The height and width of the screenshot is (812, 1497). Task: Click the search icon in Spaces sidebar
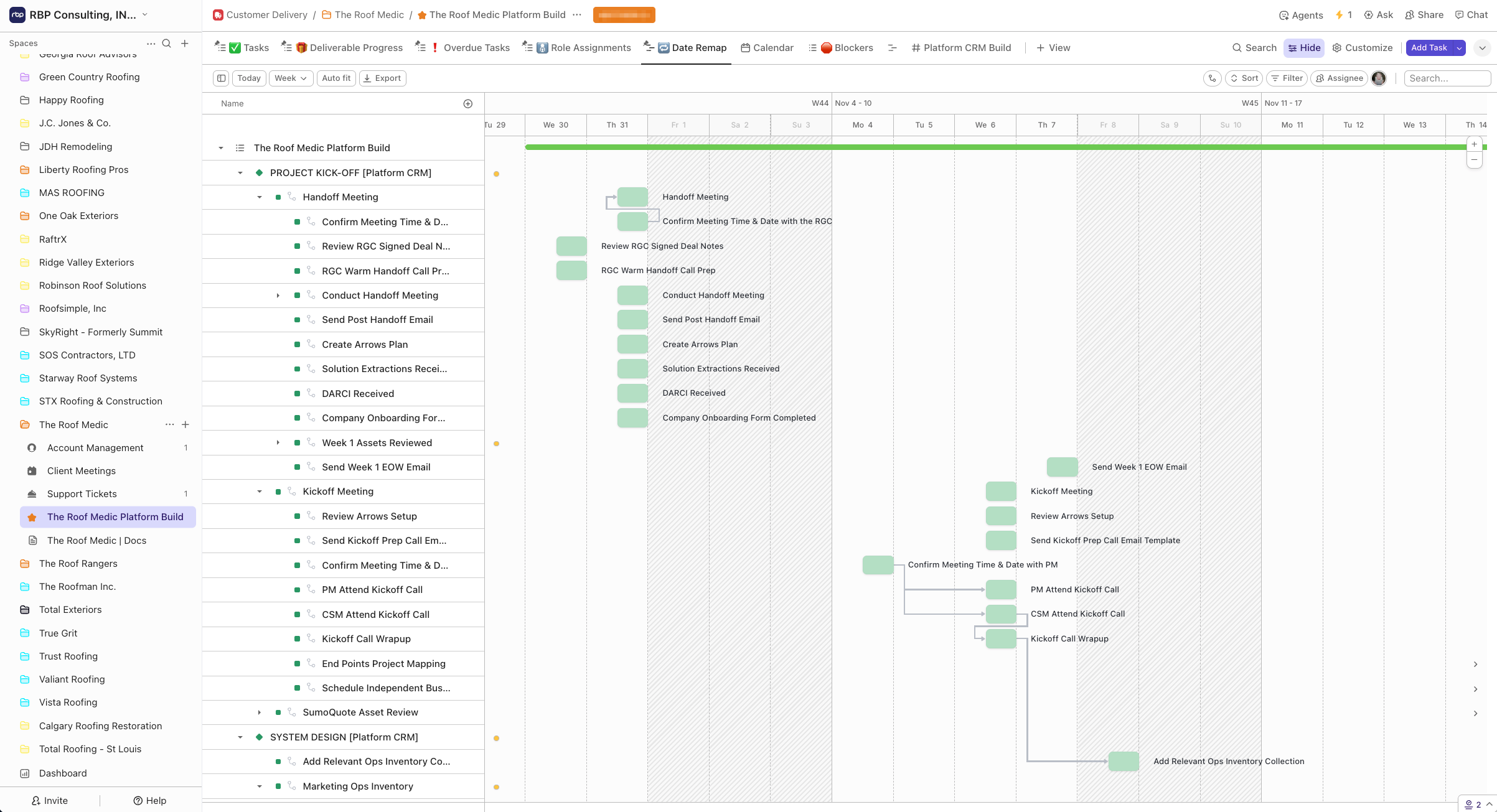(166, 43)
